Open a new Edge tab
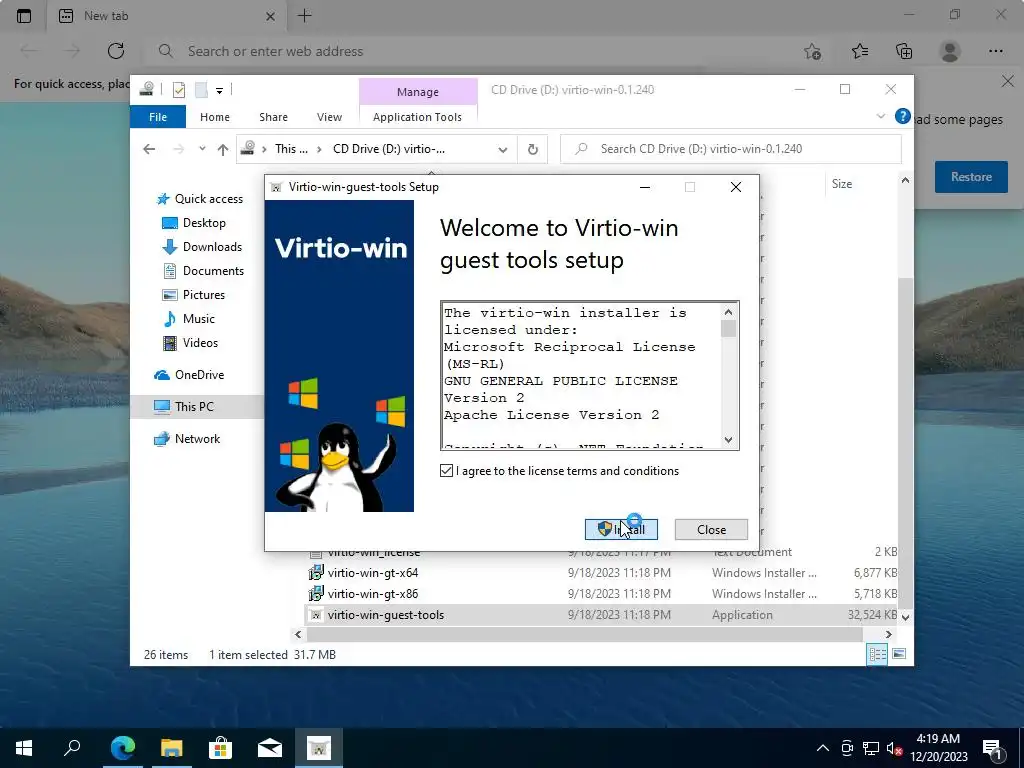Image resolution: width=1024 pixels, height=768 pixels. (x=304, y=16)
